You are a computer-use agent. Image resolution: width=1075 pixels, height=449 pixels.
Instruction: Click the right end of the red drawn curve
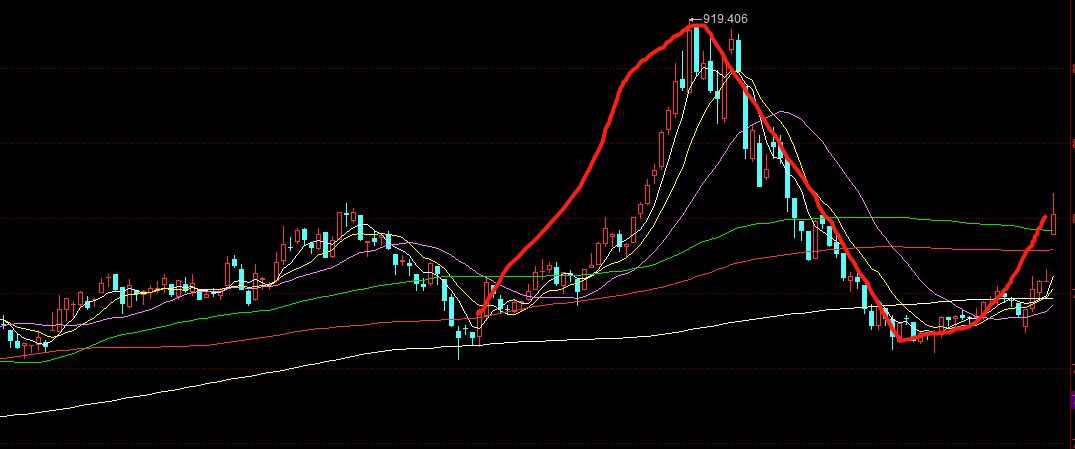[1045, 216]
